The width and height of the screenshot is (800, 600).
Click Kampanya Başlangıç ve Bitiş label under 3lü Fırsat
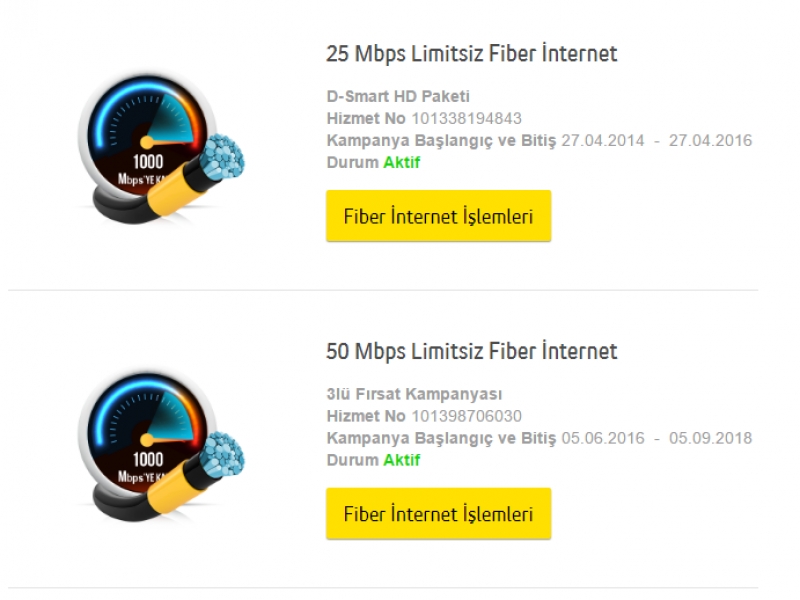441,438
